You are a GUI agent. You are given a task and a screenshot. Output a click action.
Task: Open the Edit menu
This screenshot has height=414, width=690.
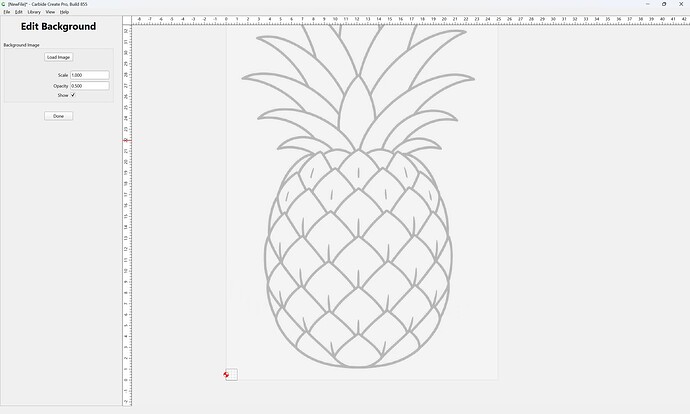[x=18, y=12]
